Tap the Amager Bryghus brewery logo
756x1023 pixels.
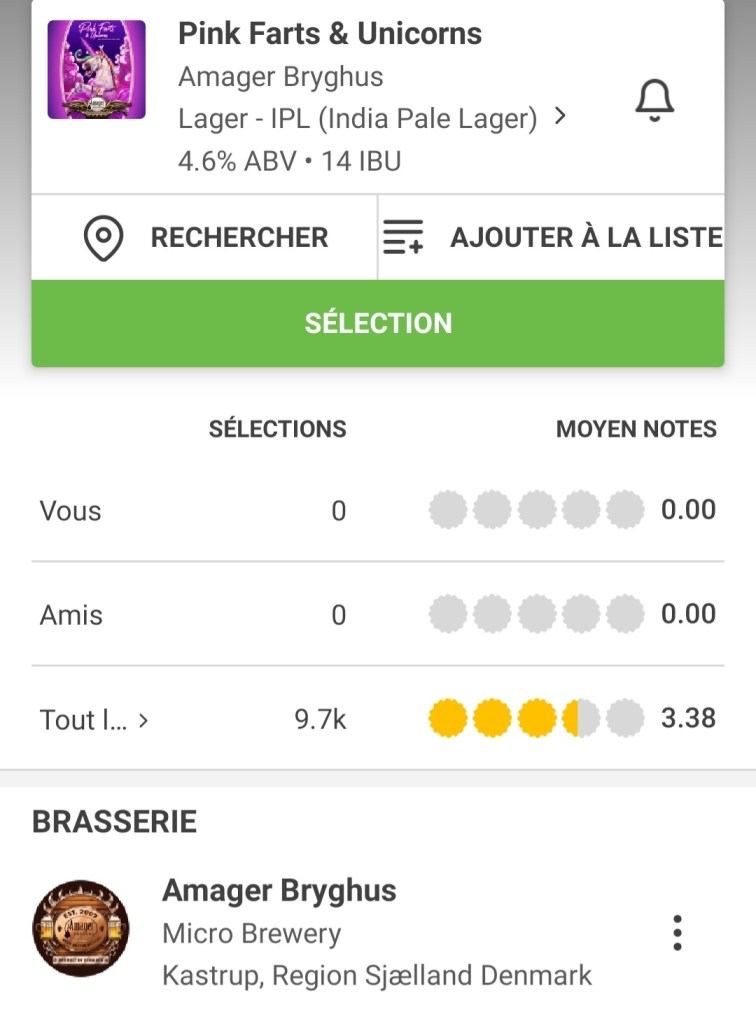pyautogui.click(x=80, y=929)
